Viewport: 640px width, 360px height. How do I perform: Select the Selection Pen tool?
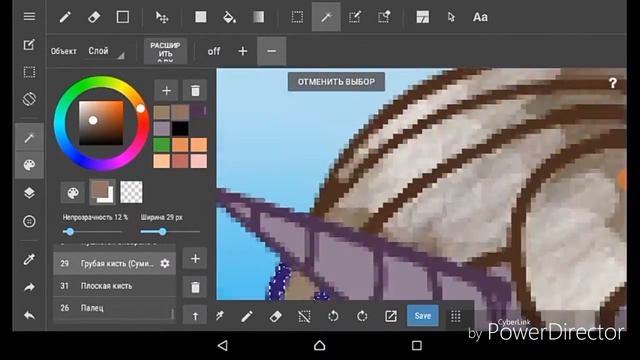[x=355, y=17]
